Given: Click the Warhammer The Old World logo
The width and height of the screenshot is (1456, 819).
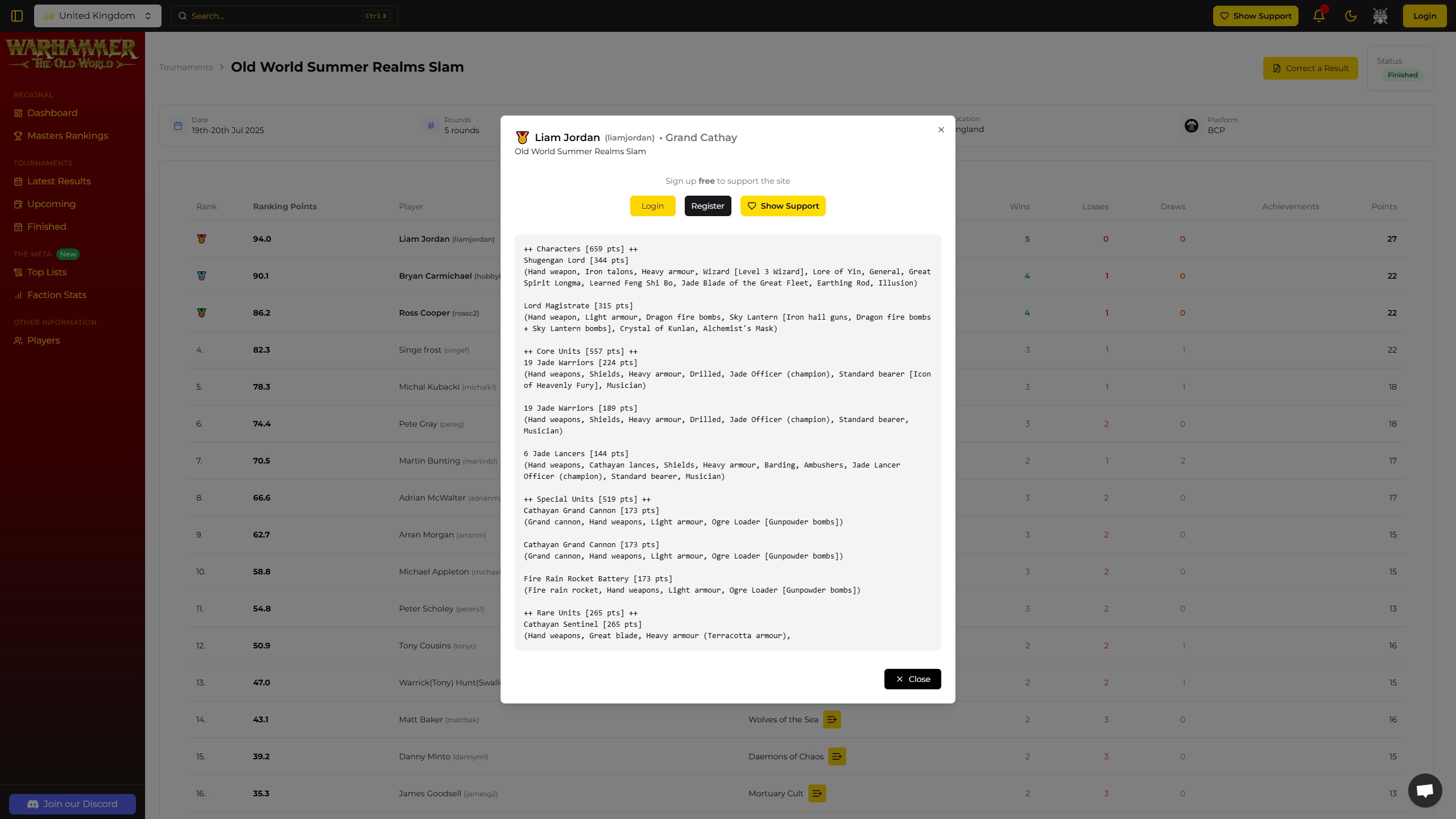Looking at the screenshot, I should pyautogui.click(x=72, y=55).
